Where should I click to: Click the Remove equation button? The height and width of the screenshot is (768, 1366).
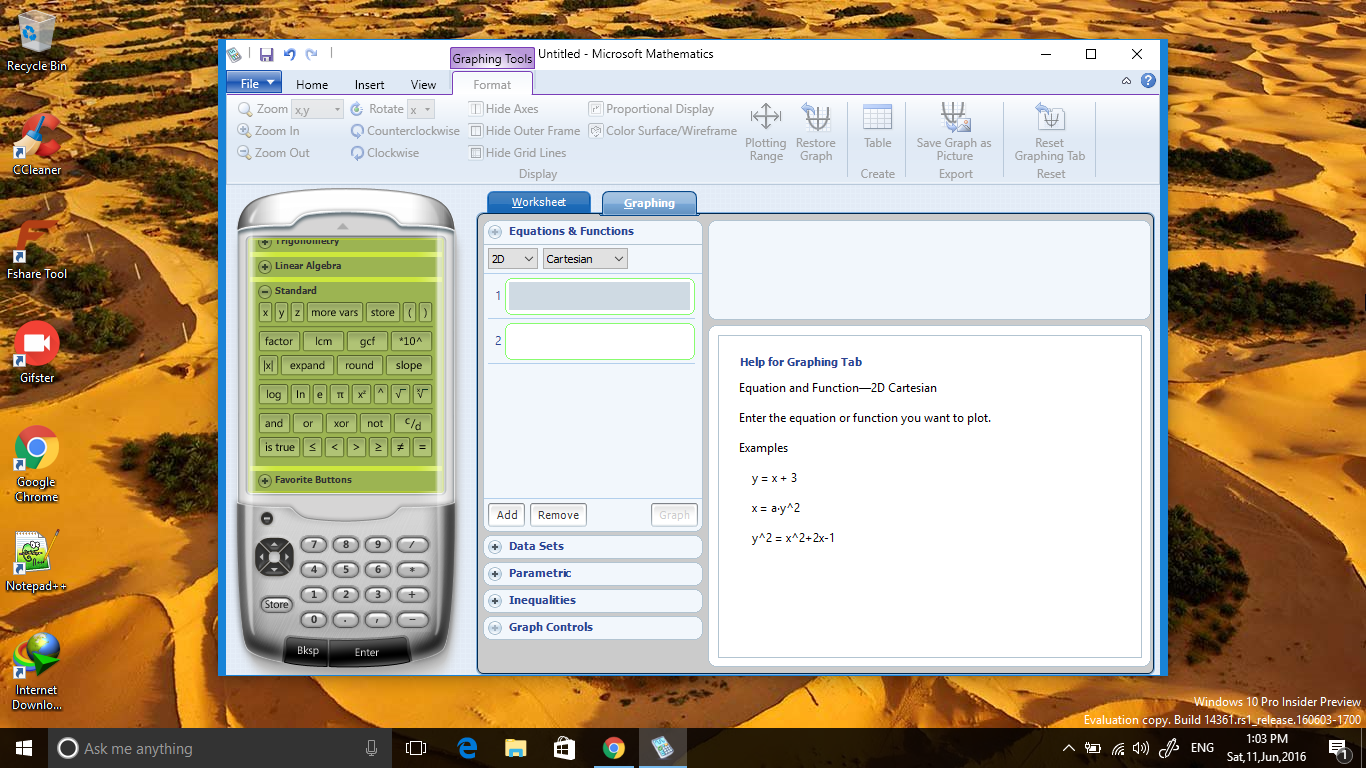pos(558,515)
